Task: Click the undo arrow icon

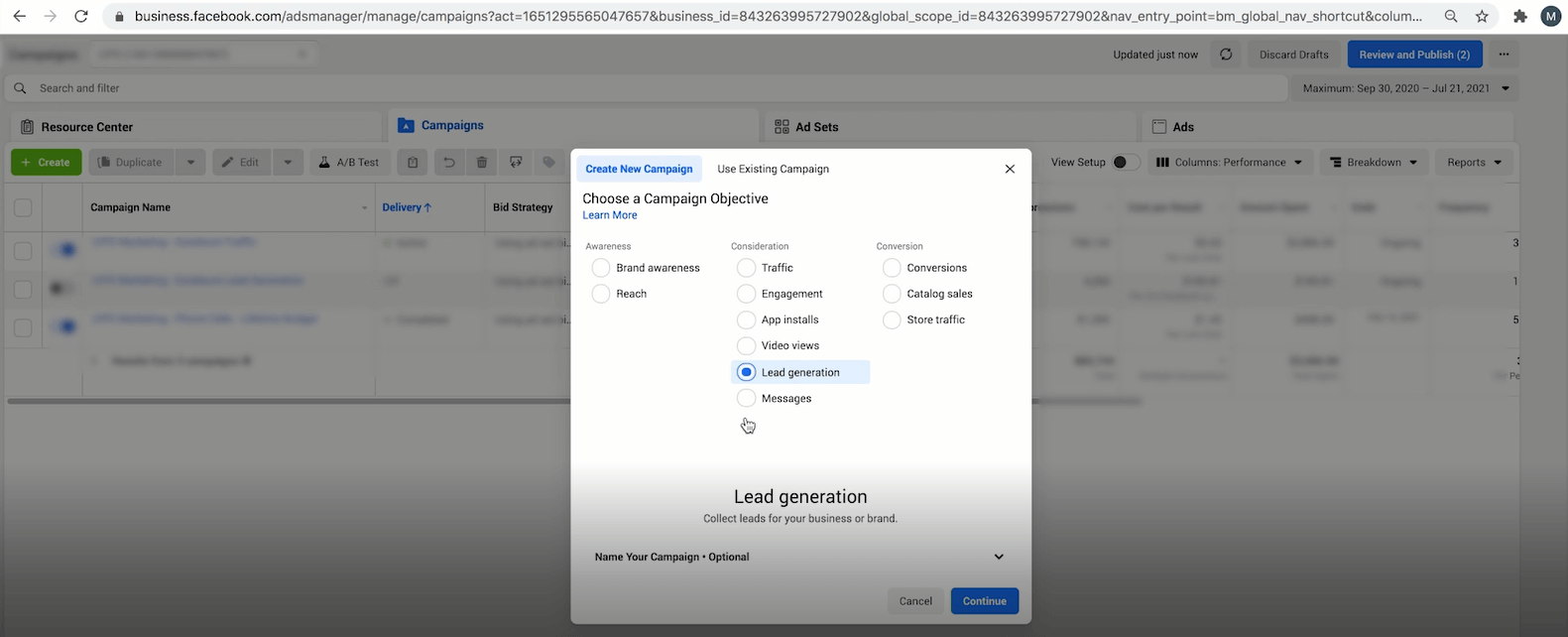Action: (x=448, y=163)
